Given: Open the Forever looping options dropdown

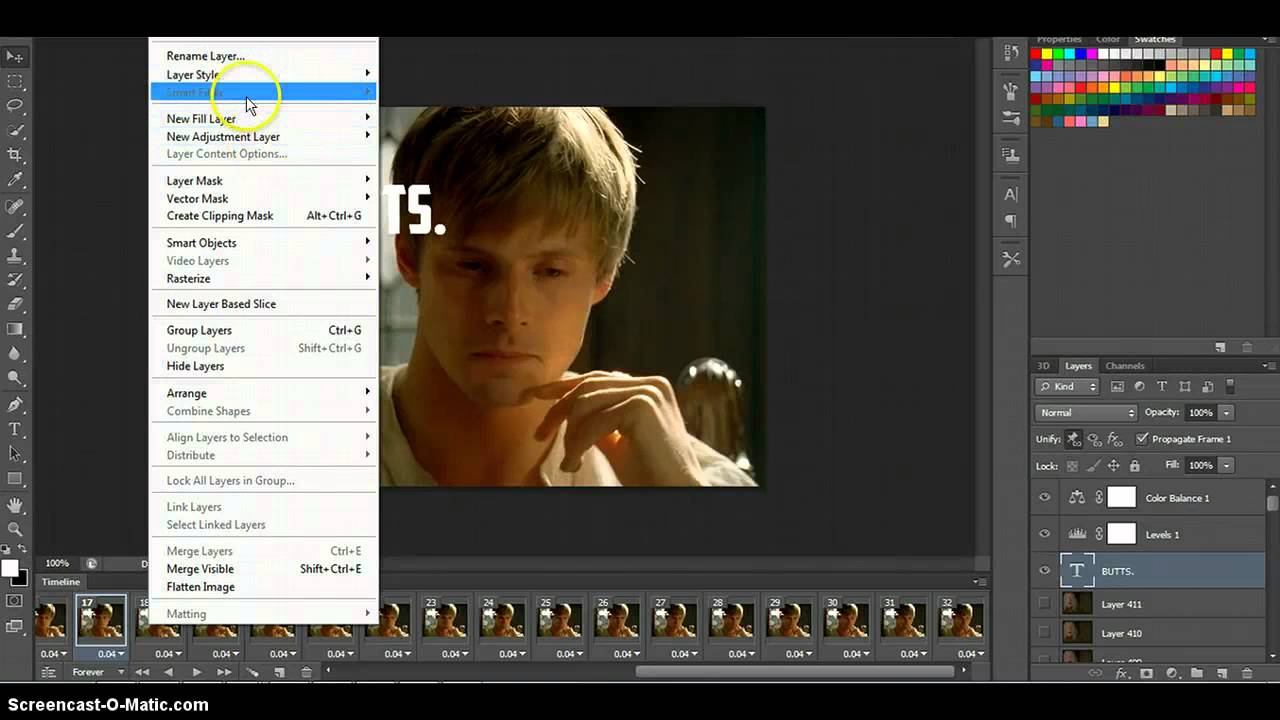Looking at the screenshot, I should click(x=97, y=672).
